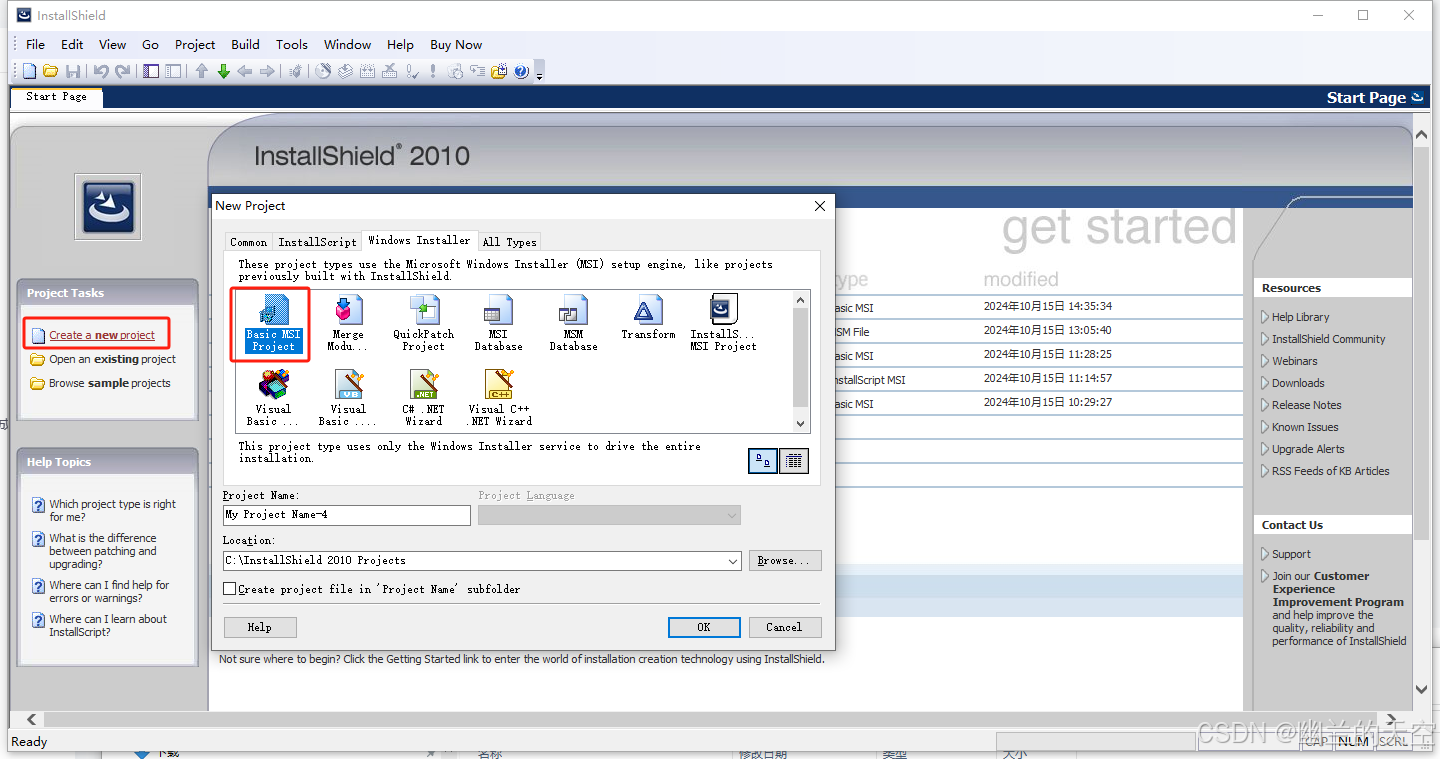Open the Edit menu

coord(72,44)
